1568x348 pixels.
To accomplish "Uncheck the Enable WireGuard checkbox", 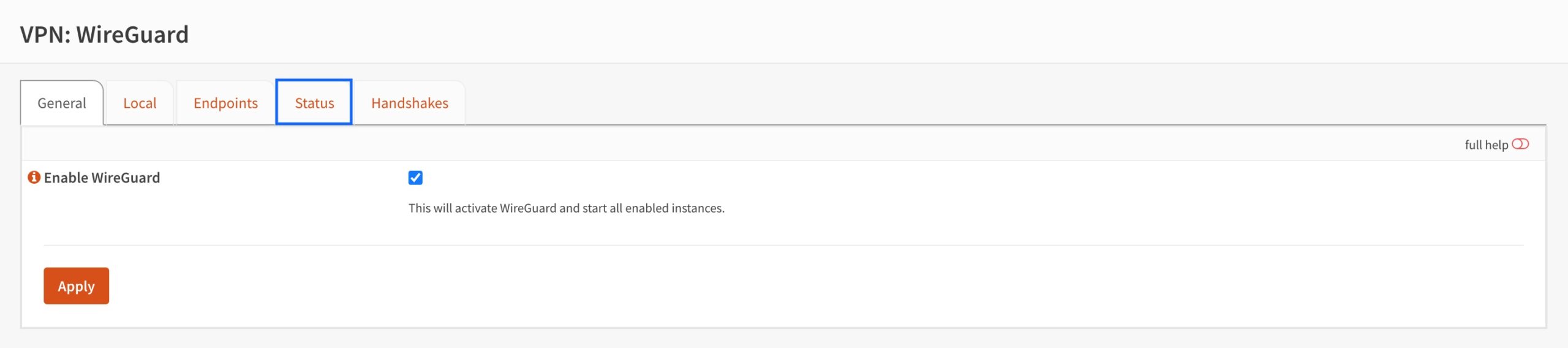I will click(x=415, y=178).
